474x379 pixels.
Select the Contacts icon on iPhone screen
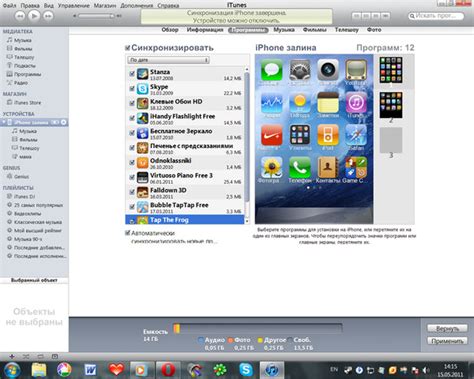click(x=328, y=168)
